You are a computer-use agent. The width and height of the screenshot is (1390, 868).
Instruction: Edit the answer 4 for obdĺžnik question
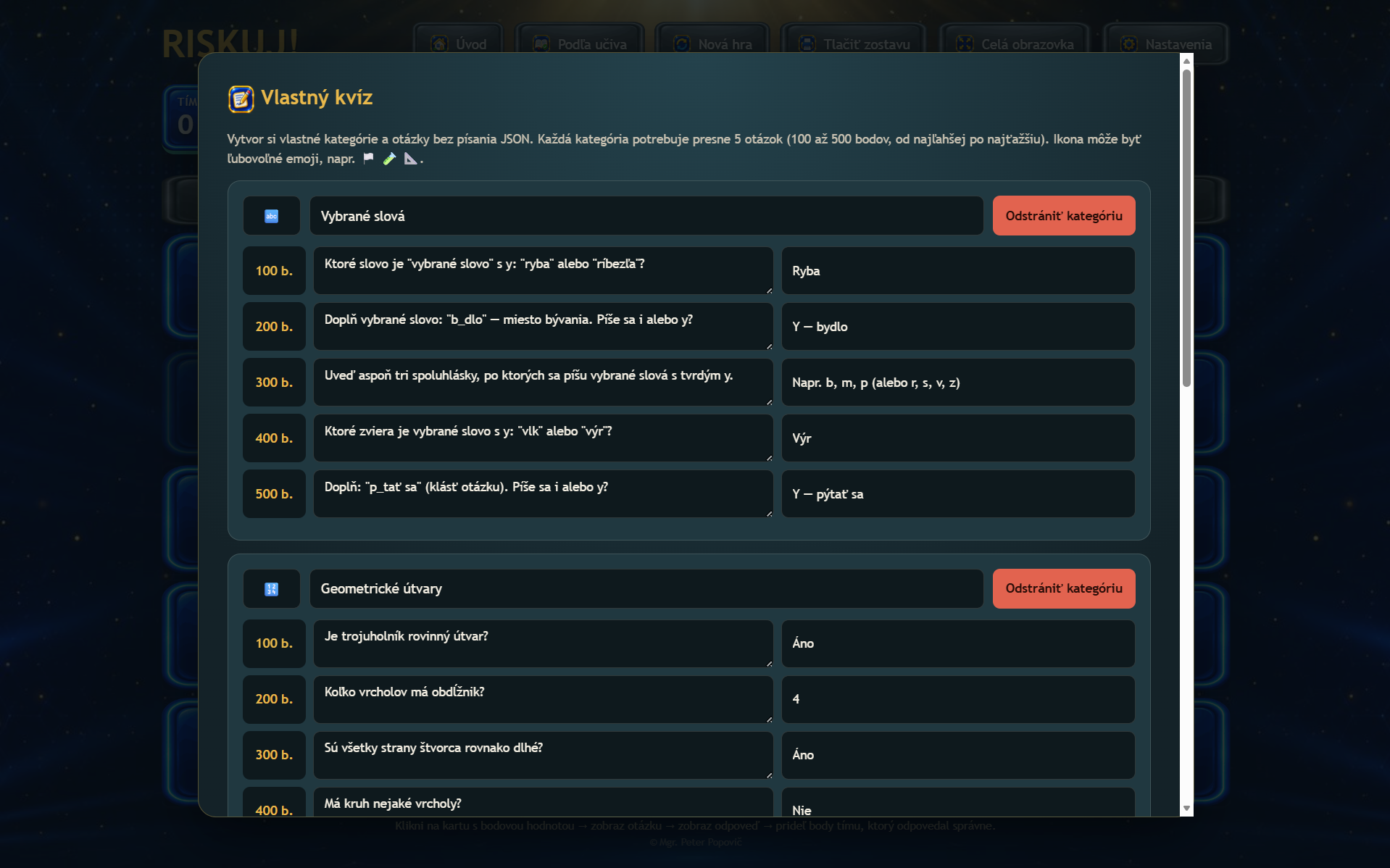[957, 699]
